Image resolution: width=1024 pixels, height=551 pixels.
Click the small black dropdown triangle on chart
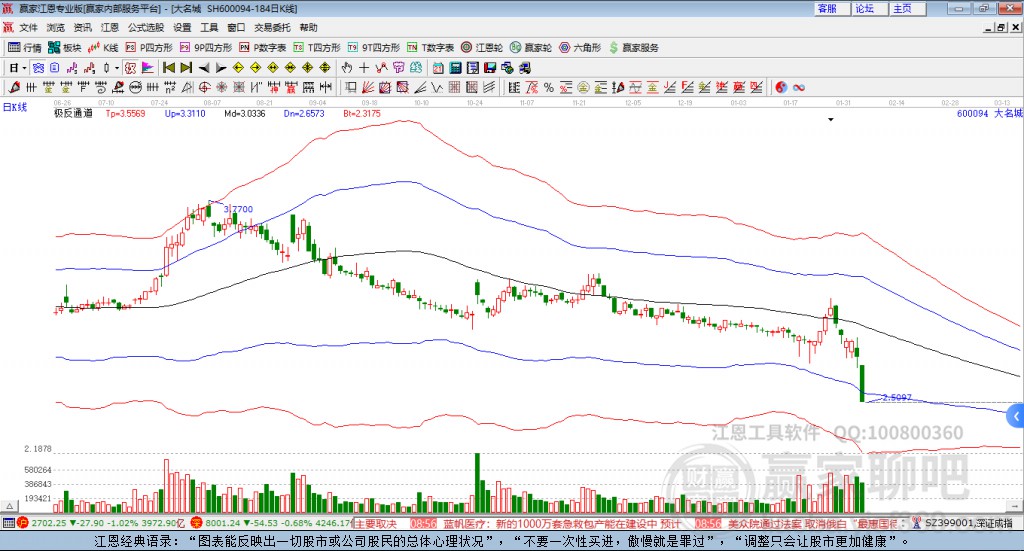click(x=831, y=119)
